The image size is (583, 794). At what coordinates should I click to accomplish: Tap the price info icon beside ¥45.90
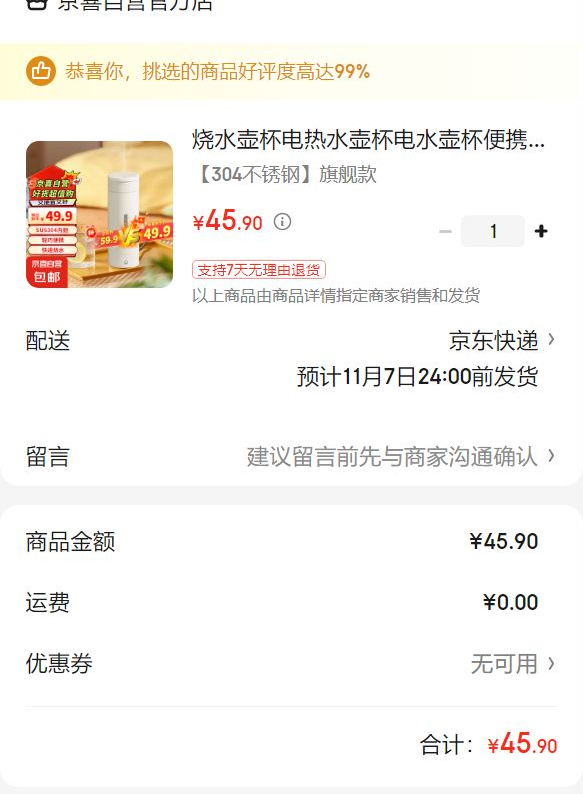coord(282,222)
